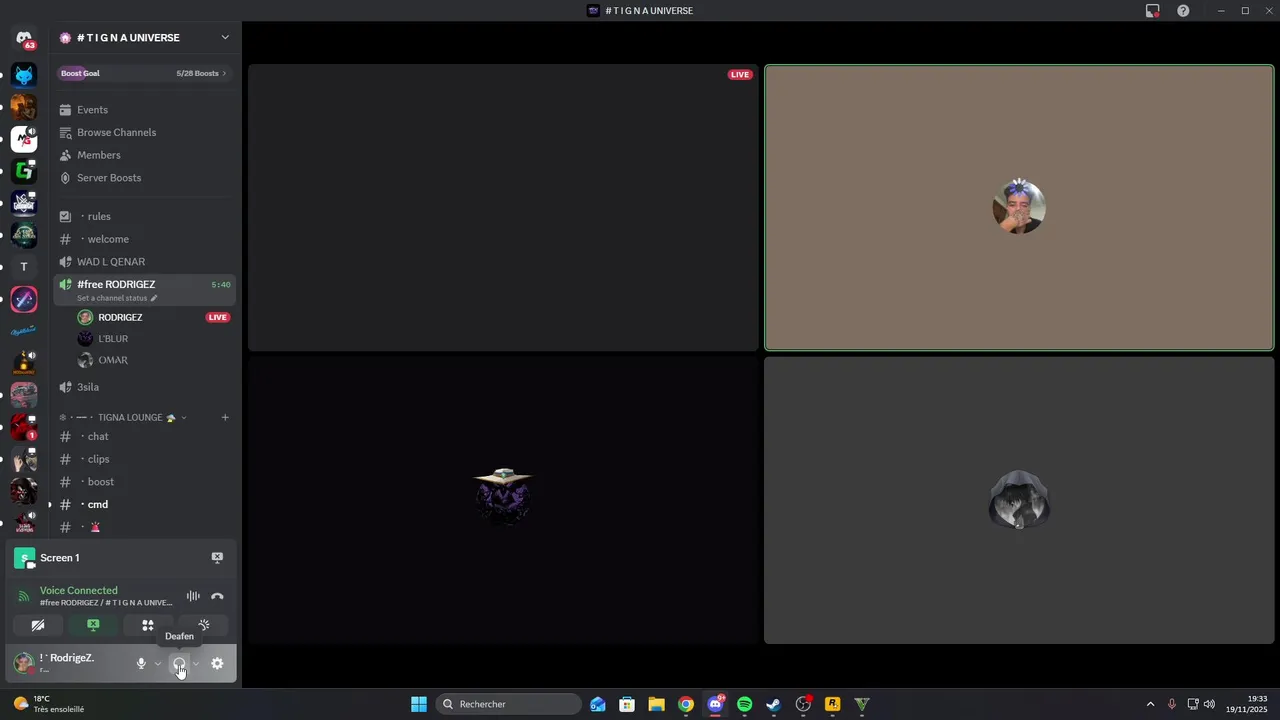Open activities launcher button

coord(148,625)
